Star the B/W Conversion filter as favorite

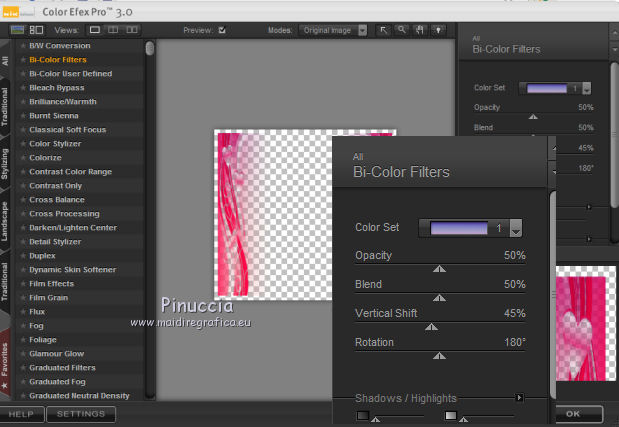(23, 46)
